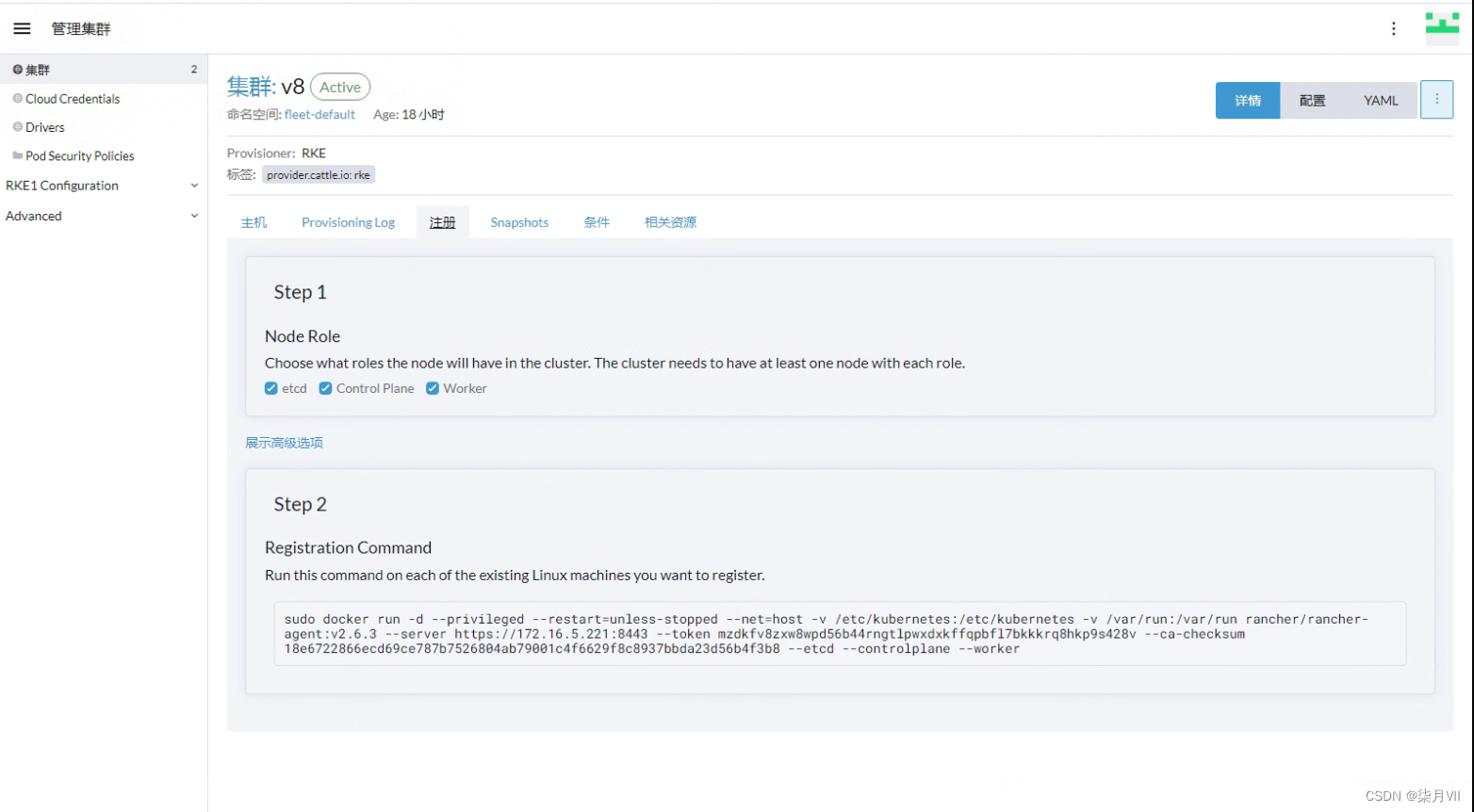Screen dimensions: 1474x812
Task: Click the provider.cattle.io: rke label tag
Action: pyautogui.click(x=319, y=174)
